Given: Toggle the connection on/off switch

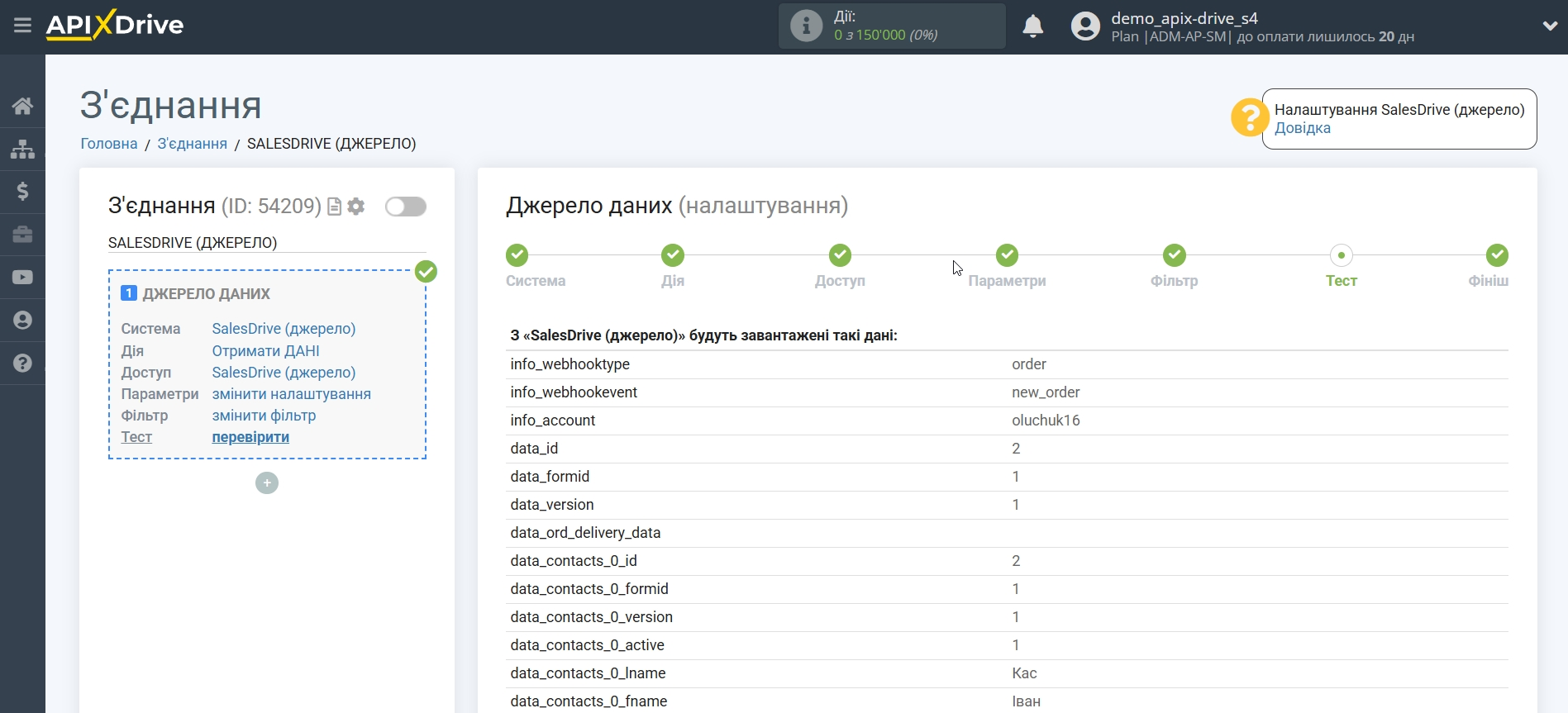Looking at the screenshot, I should coord(406,207).
